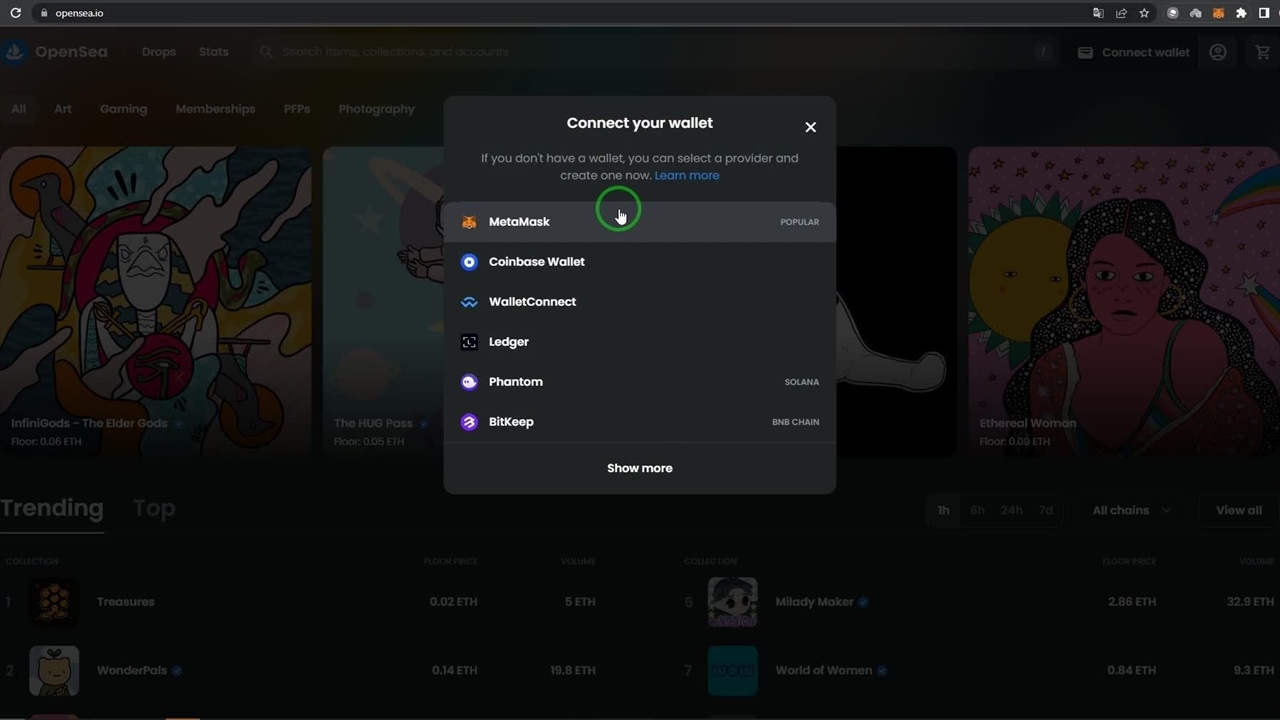The image size is (1280, 720).
Task: Switch to the Top tab
Action: tap(154, 508)
